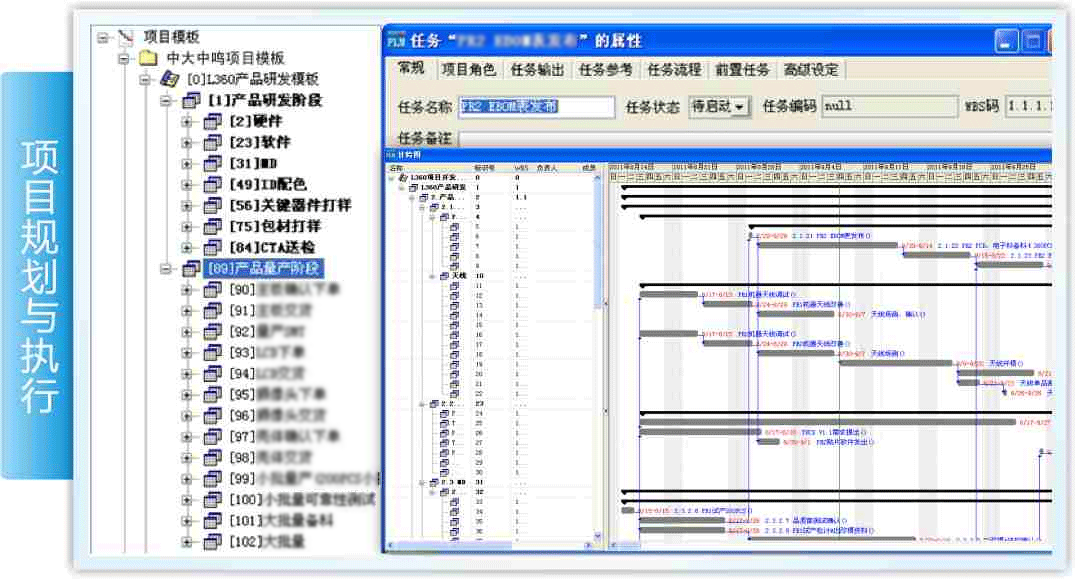Screen dimensions: 1075x579
Task: Open the 前置任务 tab
Action: pos(742,69)
